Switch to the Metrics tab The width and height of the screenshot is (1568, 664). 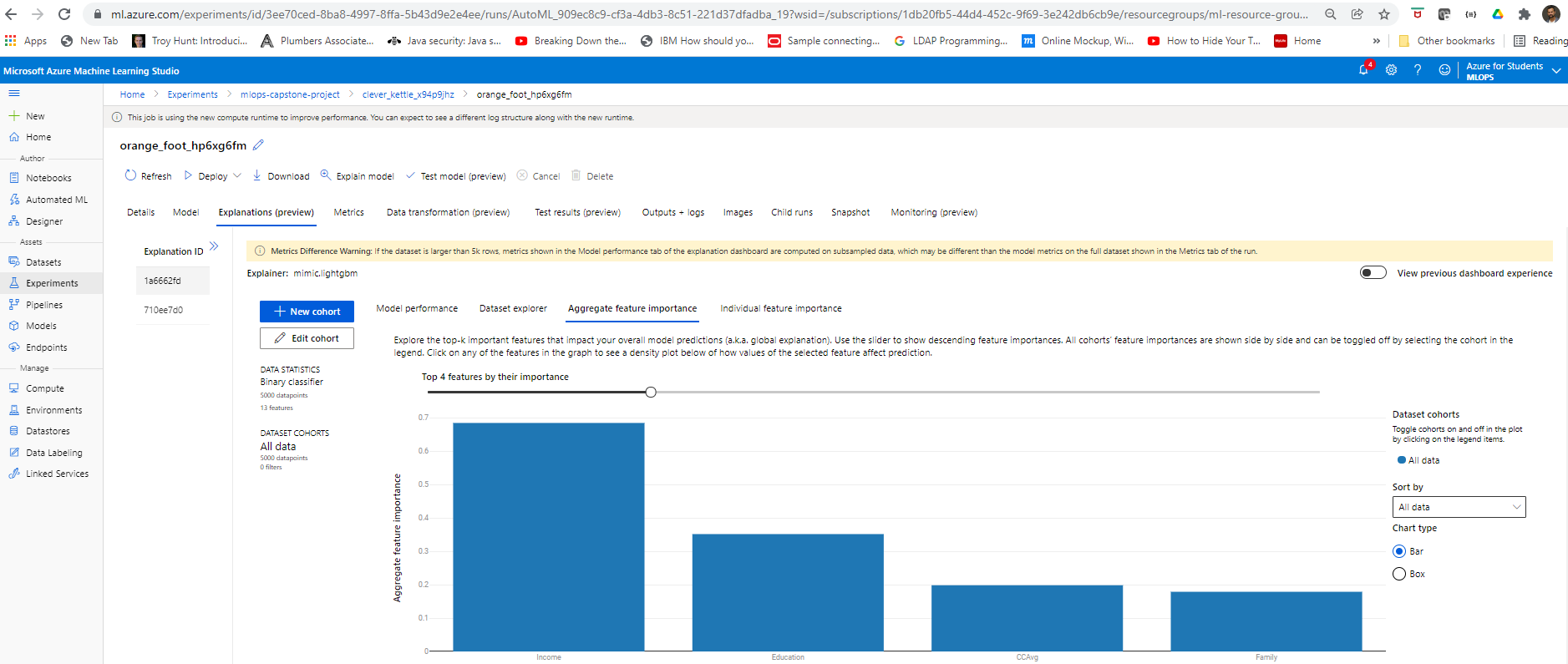(x=348, y=212)
